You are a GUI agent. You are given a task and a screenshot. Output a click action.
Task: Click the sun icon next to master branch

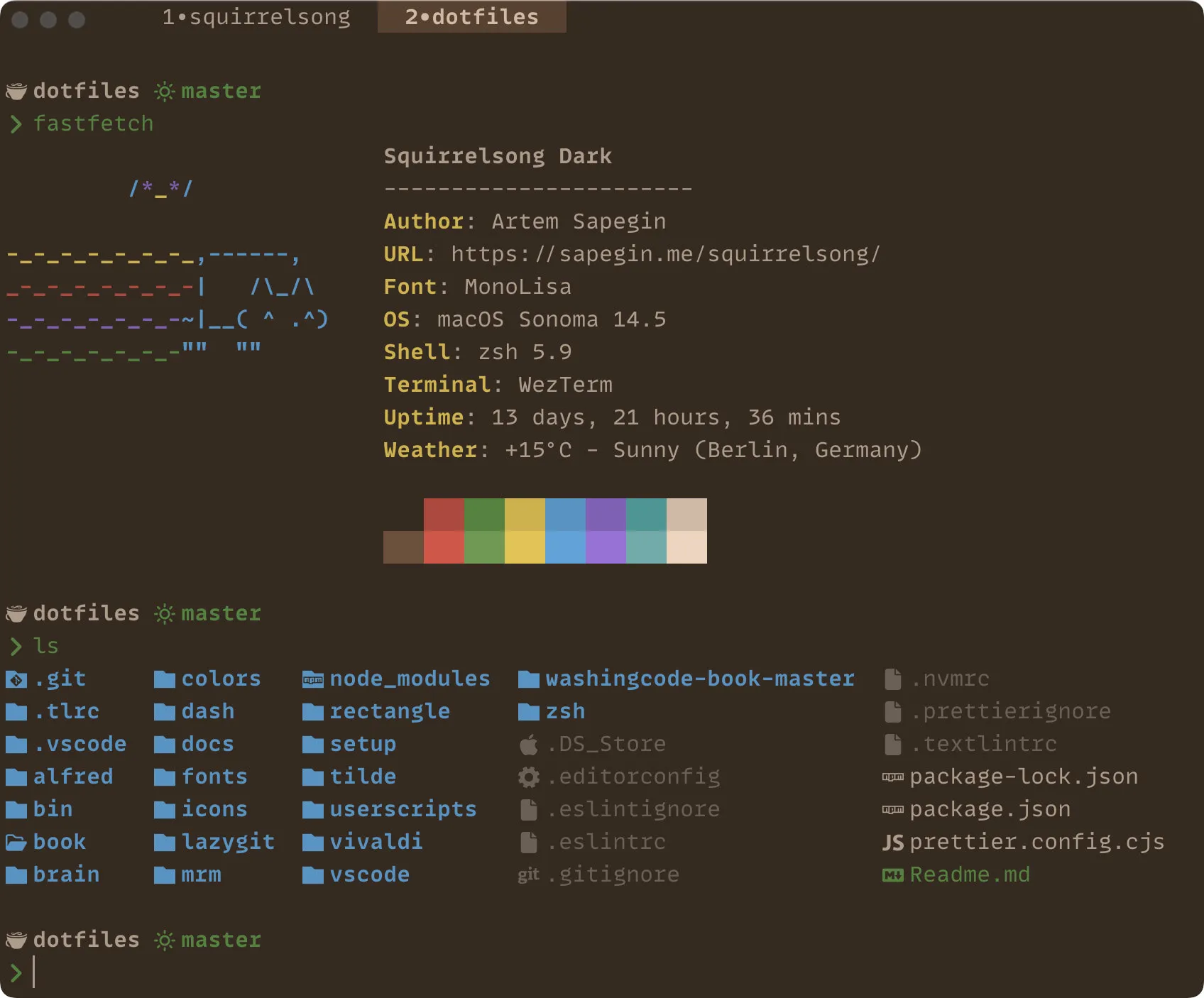click(164, 91)
